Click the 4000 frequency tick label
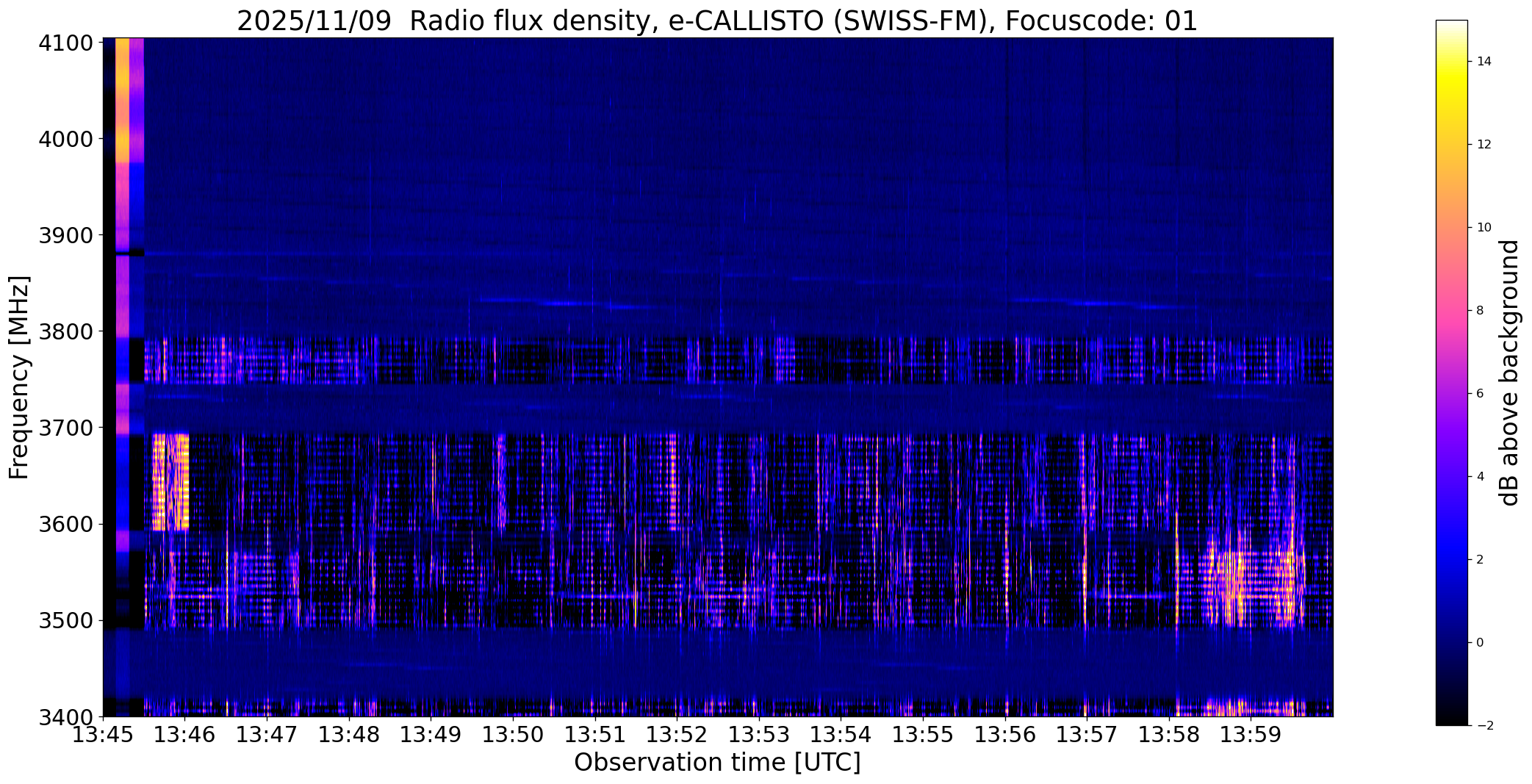 pyautogui.click(x=65, y=139)
